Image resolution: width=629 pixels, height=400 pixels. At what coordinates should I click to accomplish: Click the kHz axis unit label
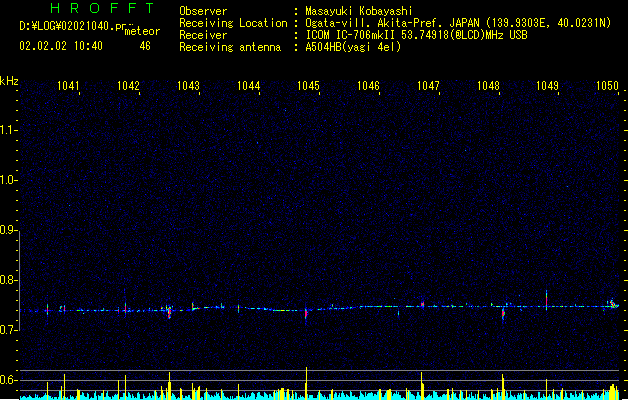point(9,81)
